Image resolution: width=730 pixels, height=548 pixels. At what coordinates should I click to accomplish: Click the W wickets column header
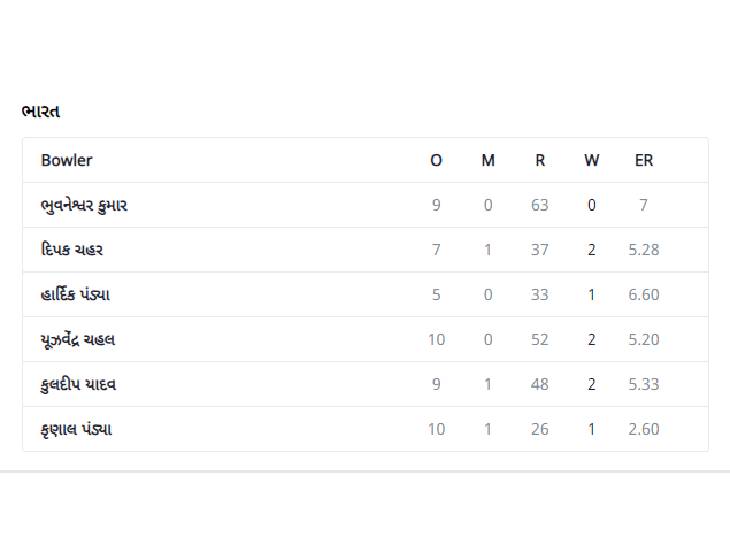click(592, 160)
